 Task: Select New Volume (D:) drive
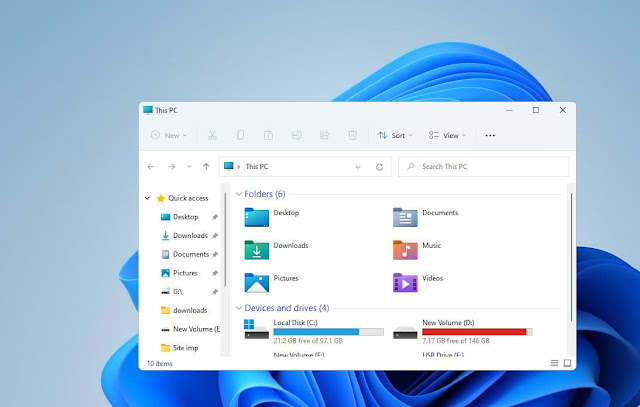pos(462,331)
